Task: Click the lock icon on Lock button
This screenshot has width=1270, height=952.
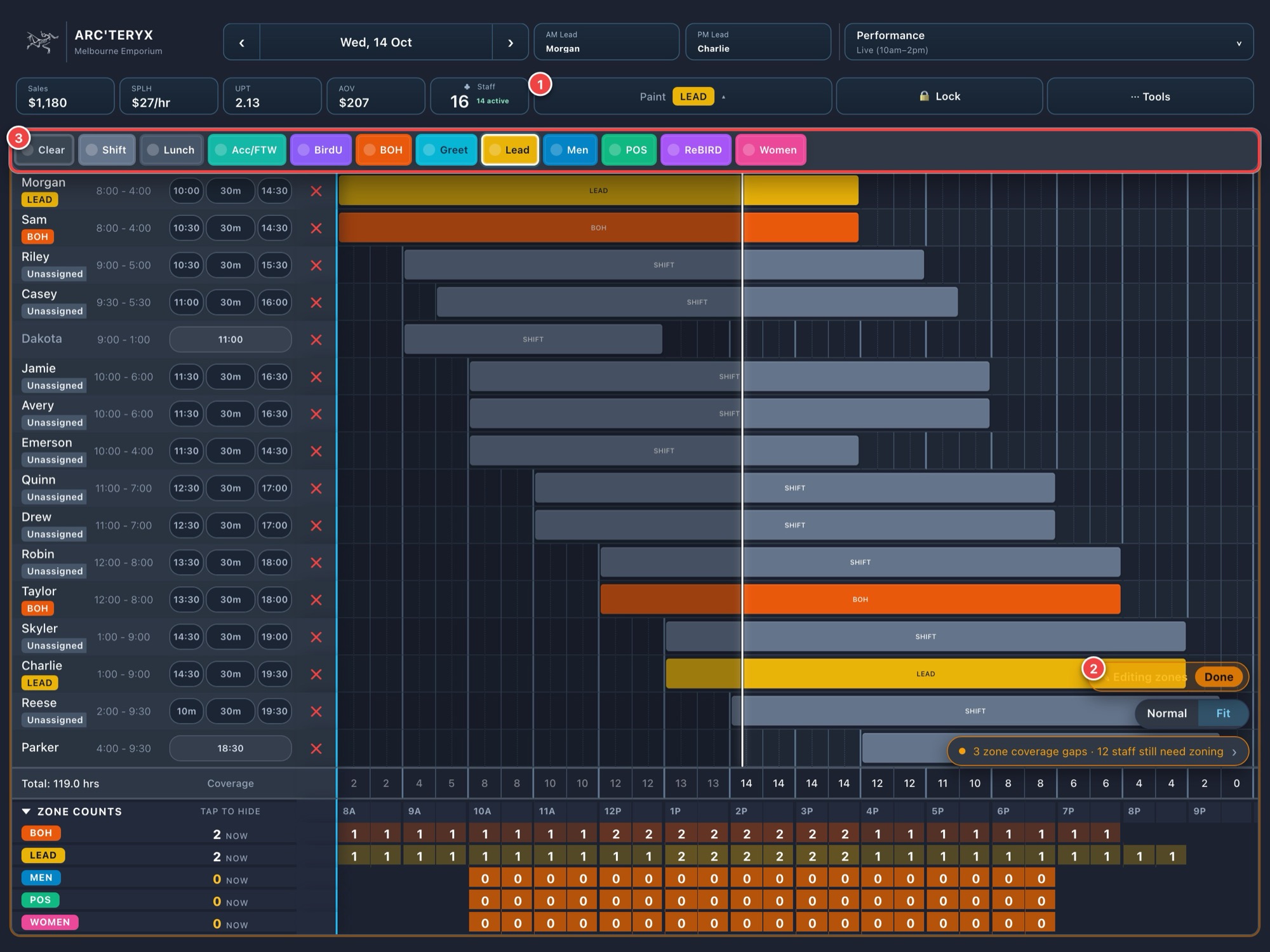Action: click(x=924, y=96)
